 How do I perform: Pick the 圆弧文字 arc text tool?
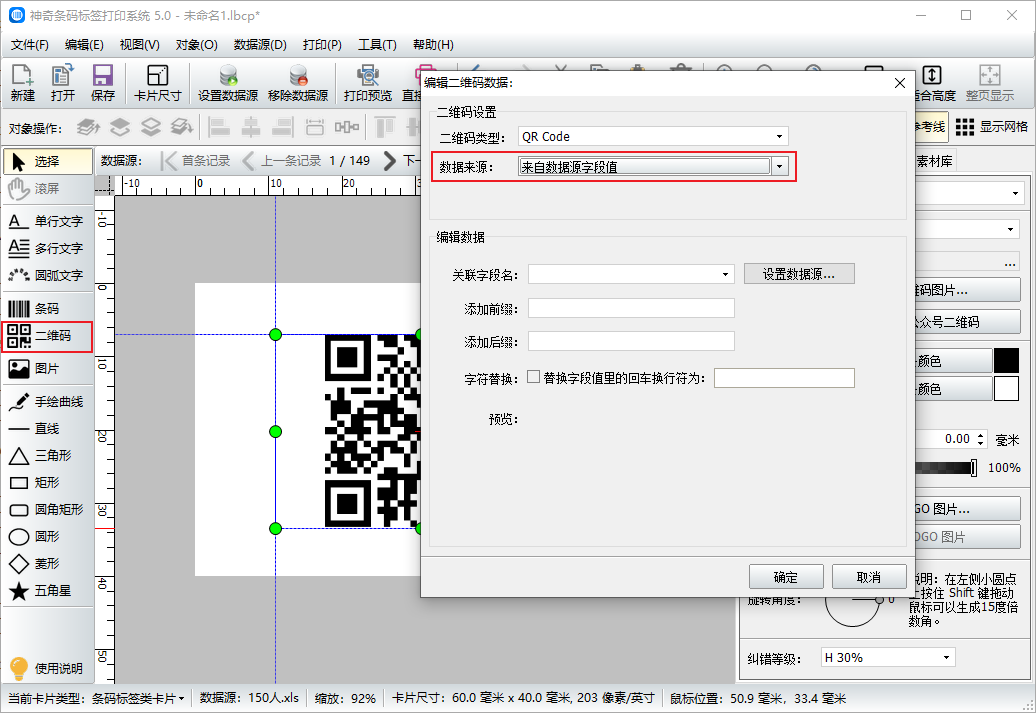[48, 276]
